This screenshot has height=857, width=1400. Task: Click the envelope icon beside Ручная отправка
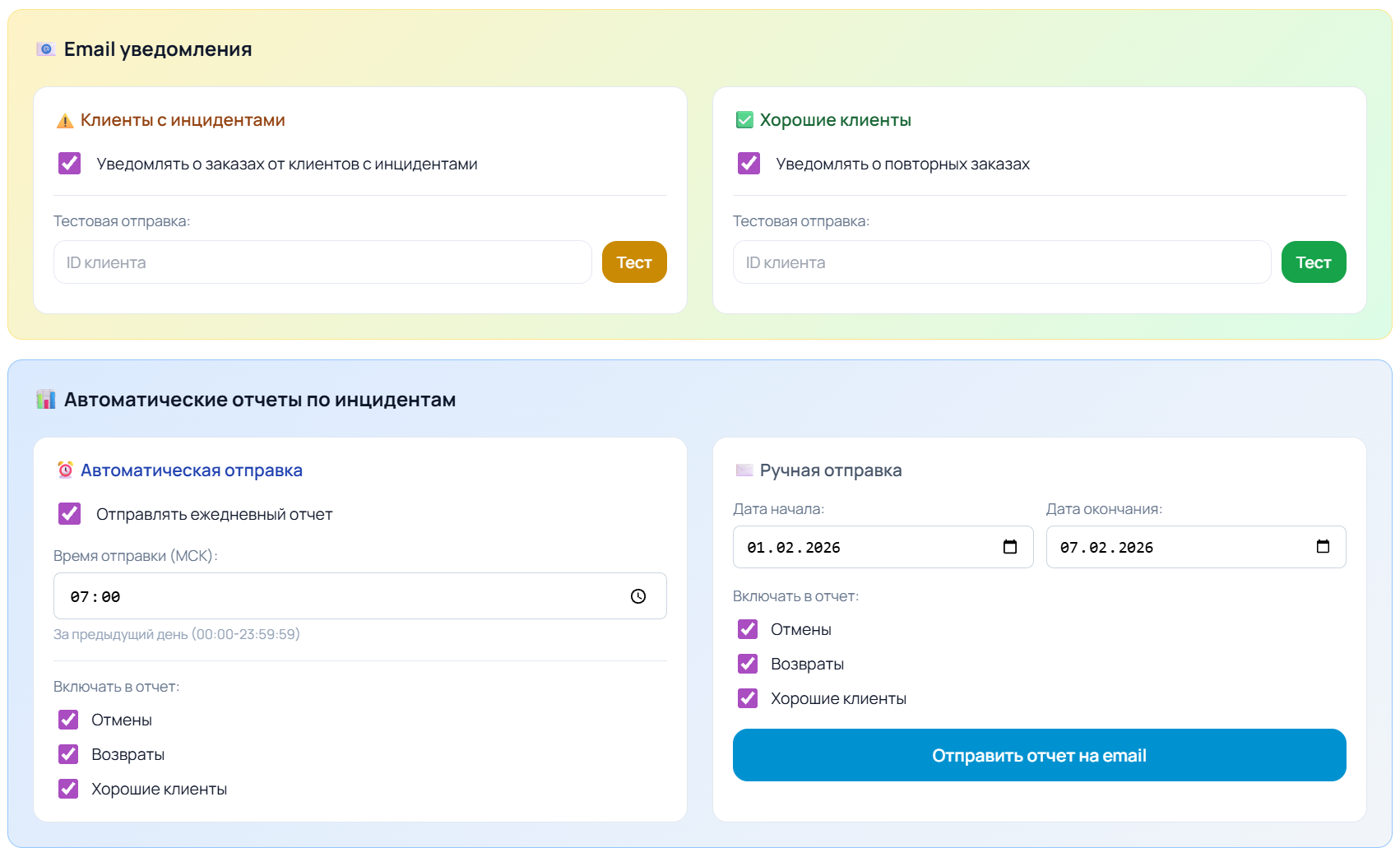coord(744,470)
